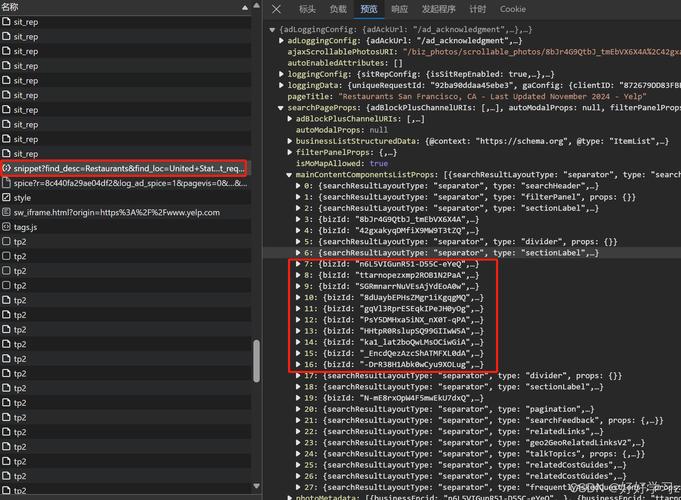This screenshot has width=681, height=500.
Task: Expand item 11 bizId gqVl3RprESEqkIPeJH0yOg
Action: (298, 308)
